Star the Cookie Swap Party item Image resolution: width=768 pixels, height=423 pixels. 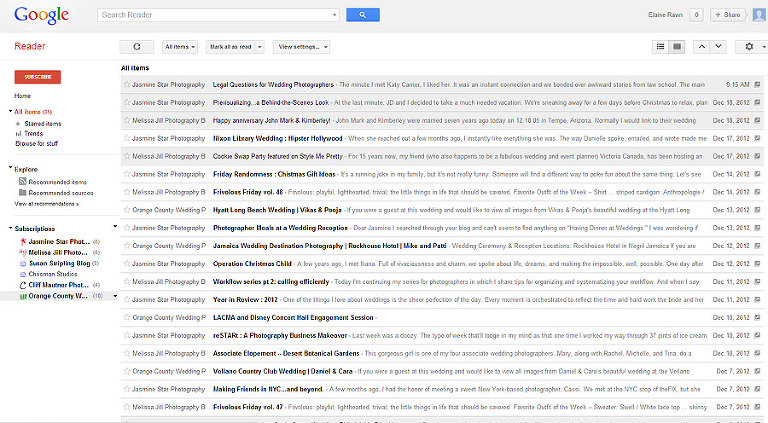pyautogui.click(x=127, y=156)
